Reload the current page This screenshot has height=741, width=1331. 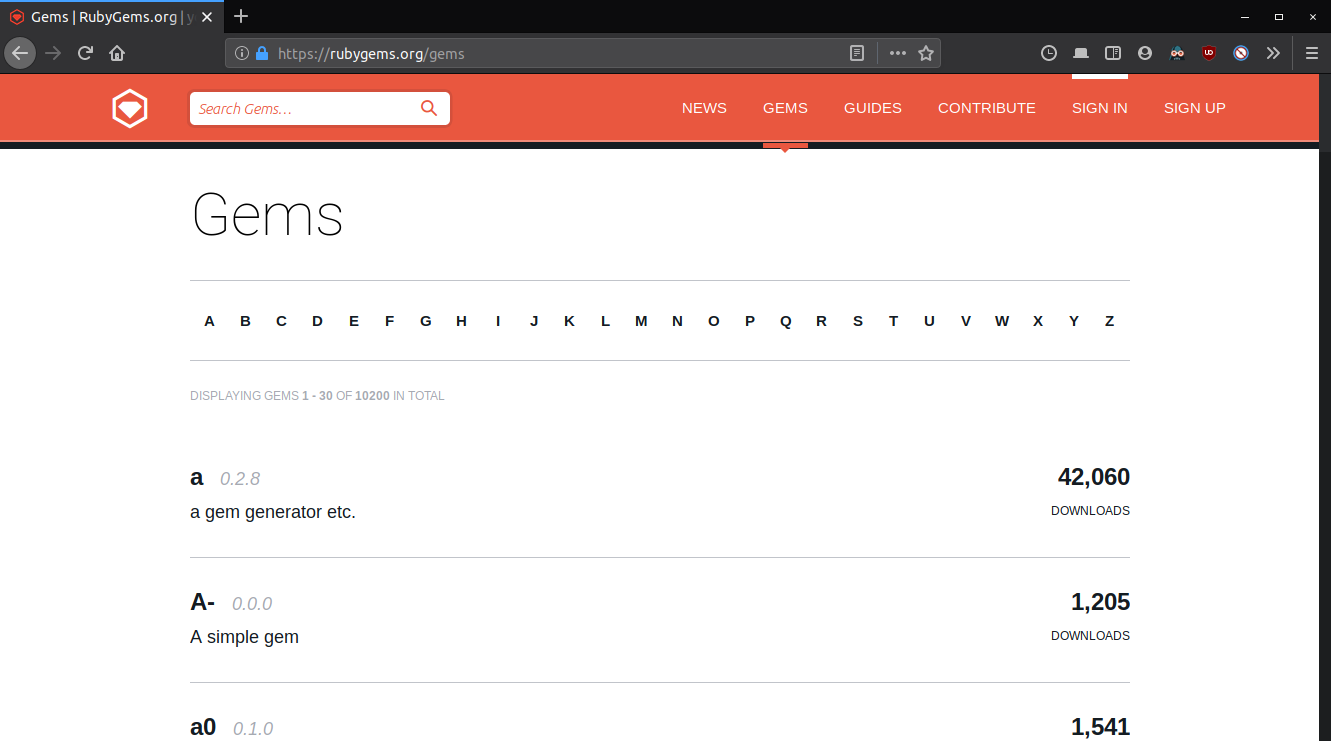pyautogui.click(x=84, y=53)
